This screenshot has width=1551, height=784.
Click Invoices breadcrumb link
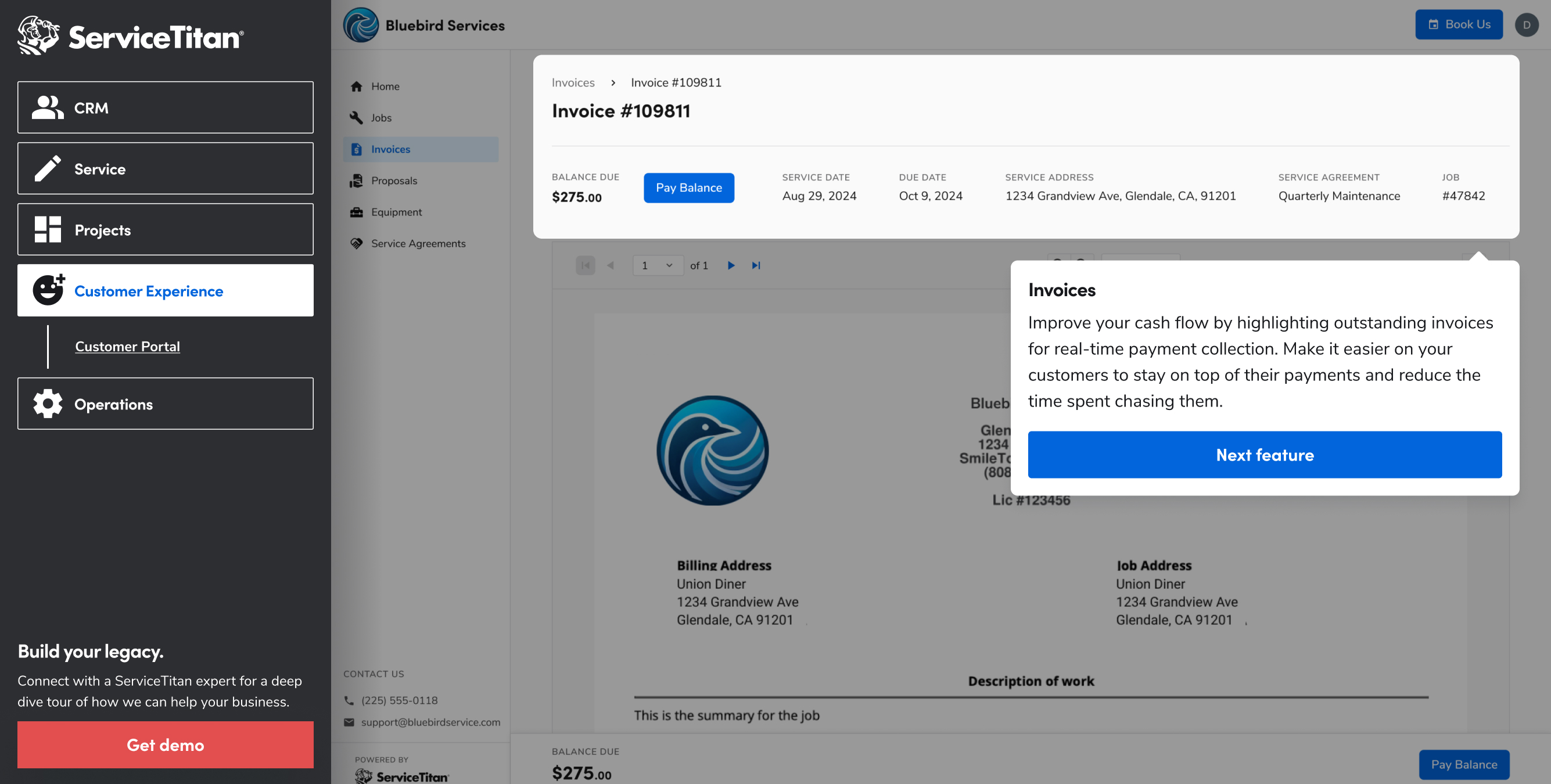pyautogui.click(x=573, y=82)
